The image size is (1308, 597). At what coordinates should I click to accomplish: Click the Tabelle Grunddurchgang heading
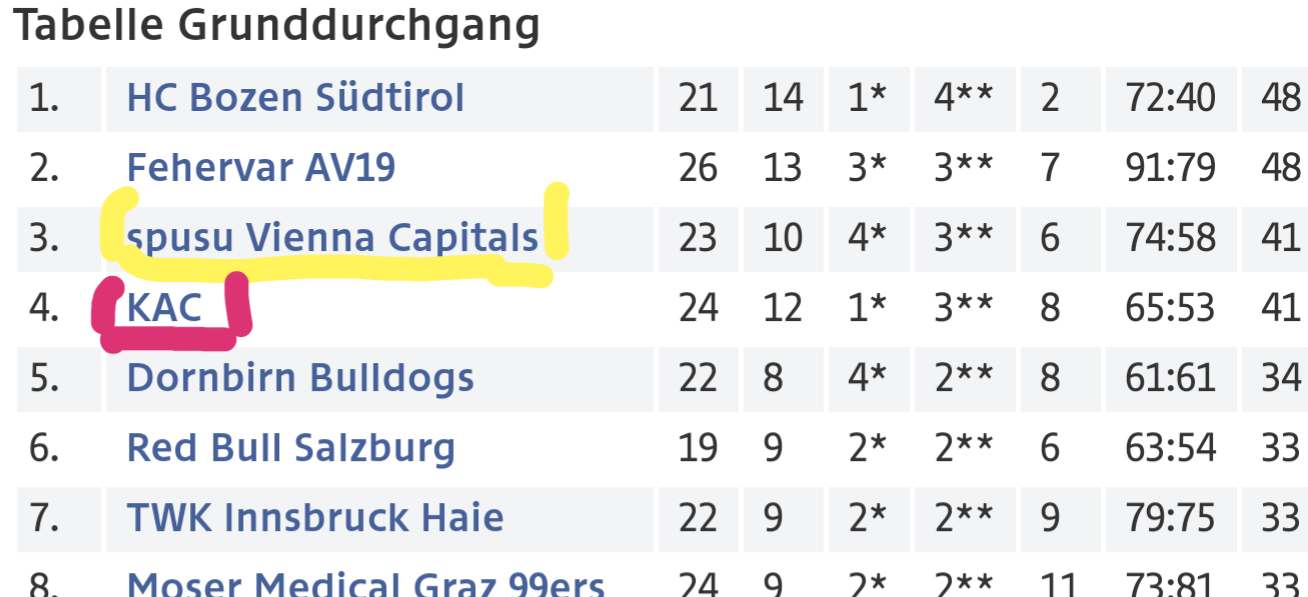pyautogui.click(x=276, y=26)
